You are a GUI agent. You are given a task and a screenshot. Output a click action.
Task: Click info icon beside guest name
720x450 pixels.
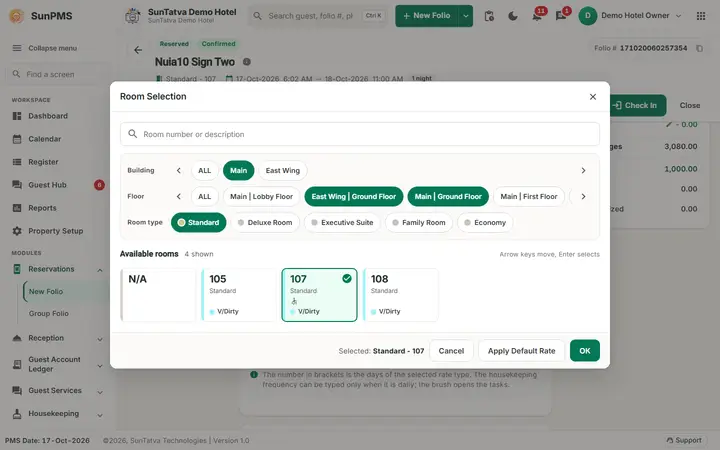[x=247, y=62]
